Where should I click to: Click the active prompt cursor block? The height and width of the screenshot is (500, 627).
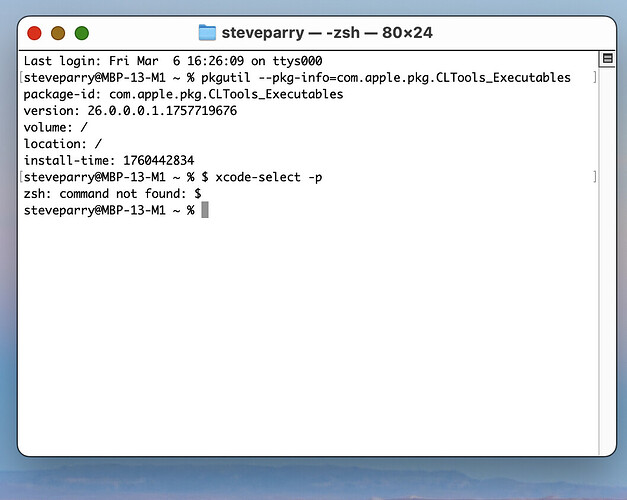click(x=205, y=210)
